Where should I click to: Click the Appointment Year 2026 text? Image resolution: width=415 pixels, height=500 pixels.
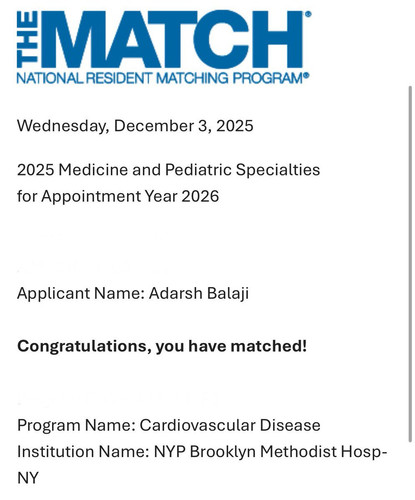coord(130,196)
